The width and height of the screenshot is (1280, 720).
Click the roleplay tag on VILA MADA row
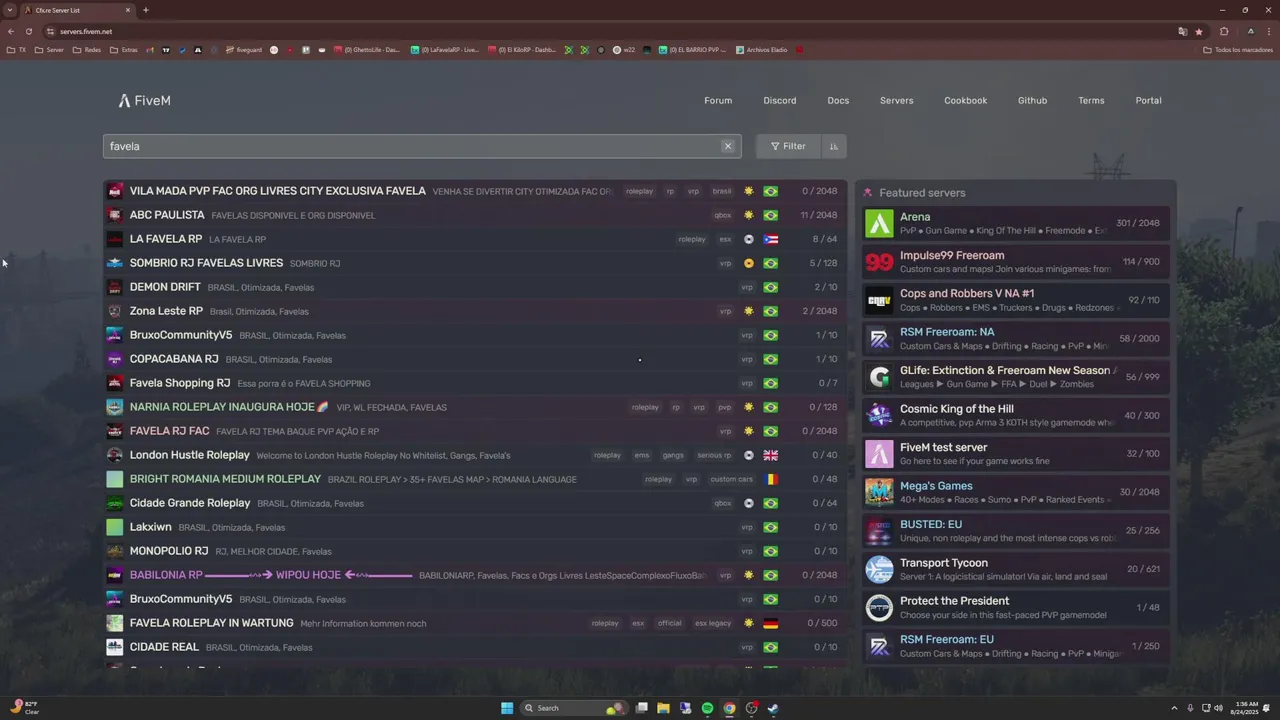click(639, 191)
